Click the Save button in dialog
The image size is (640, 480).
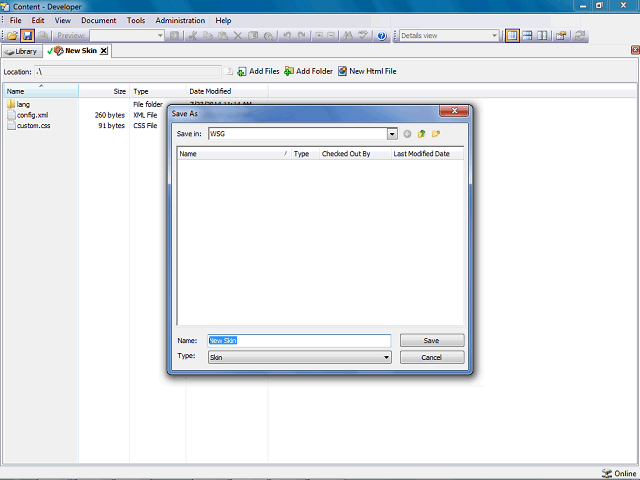(432, 340)
